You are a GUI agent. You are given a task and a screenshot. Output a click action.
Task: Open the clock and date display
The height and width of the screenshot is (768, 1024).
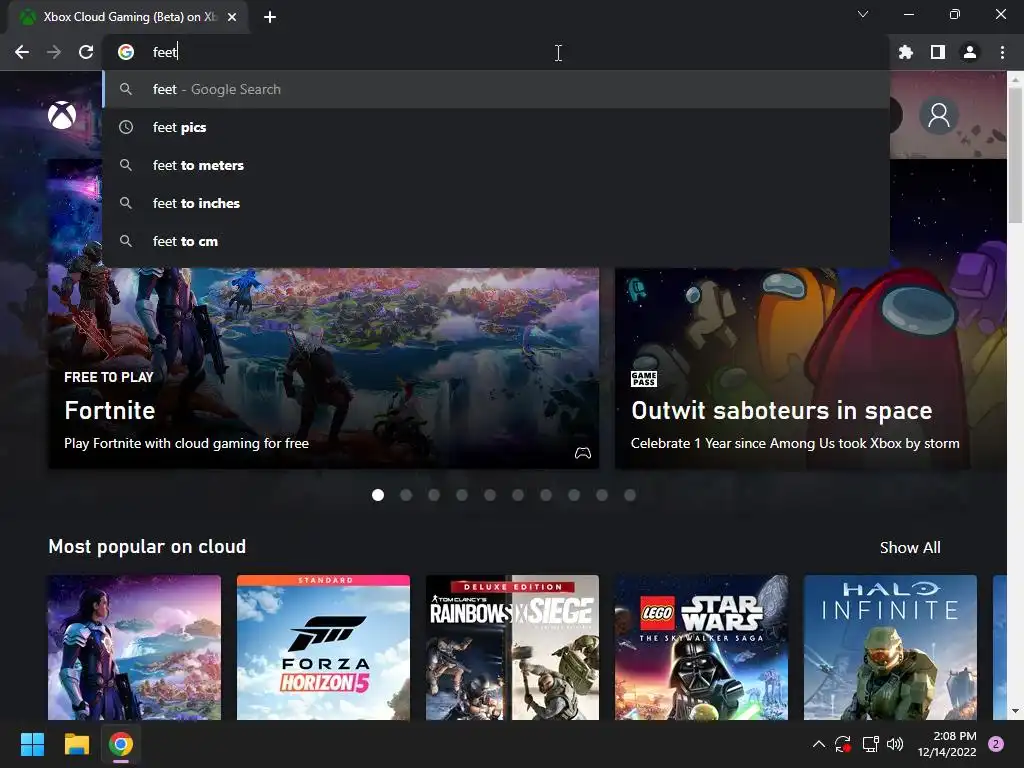947,744
